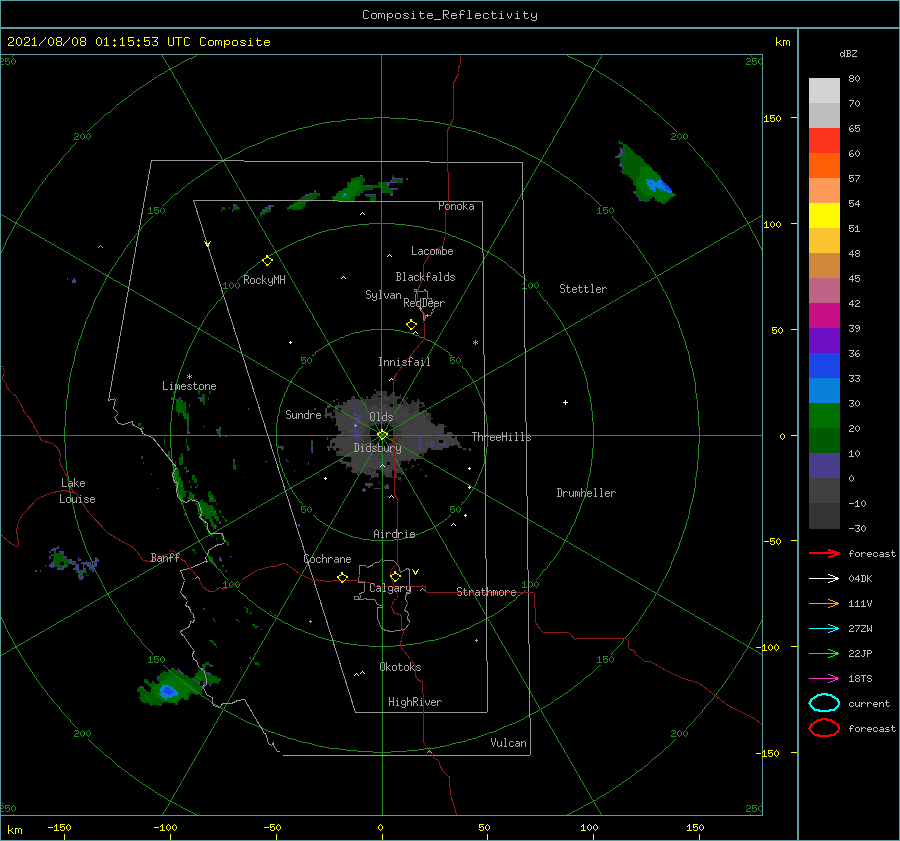Pick the orange 57–60 dBZ color swatch
Image resolution: width=900 pixels, height=841 pixels.
click(824, 165)
